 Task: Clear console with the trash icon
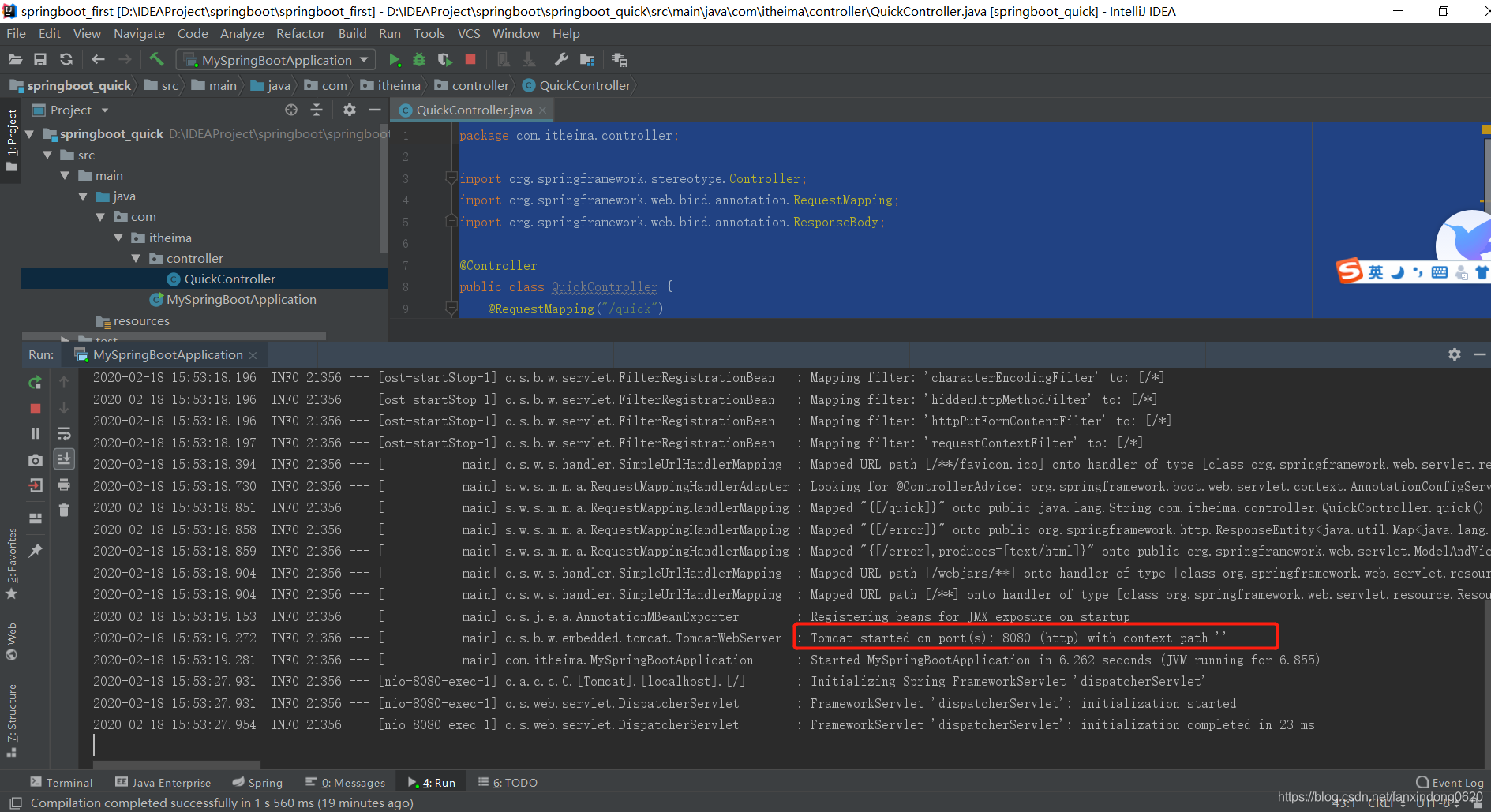(64, 511)
